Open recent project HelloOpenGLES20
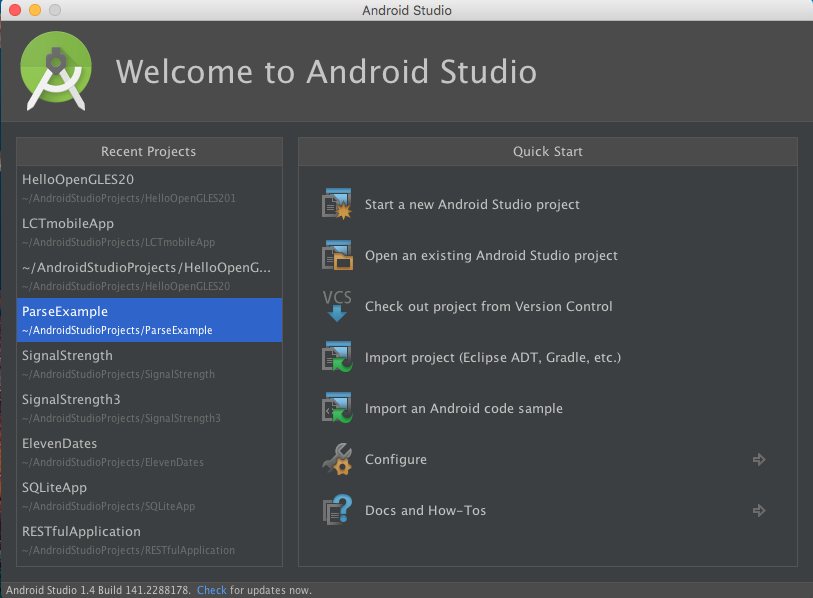Image resolution: width=813 pixels, height=598 pixels. (x=149, y=188)
